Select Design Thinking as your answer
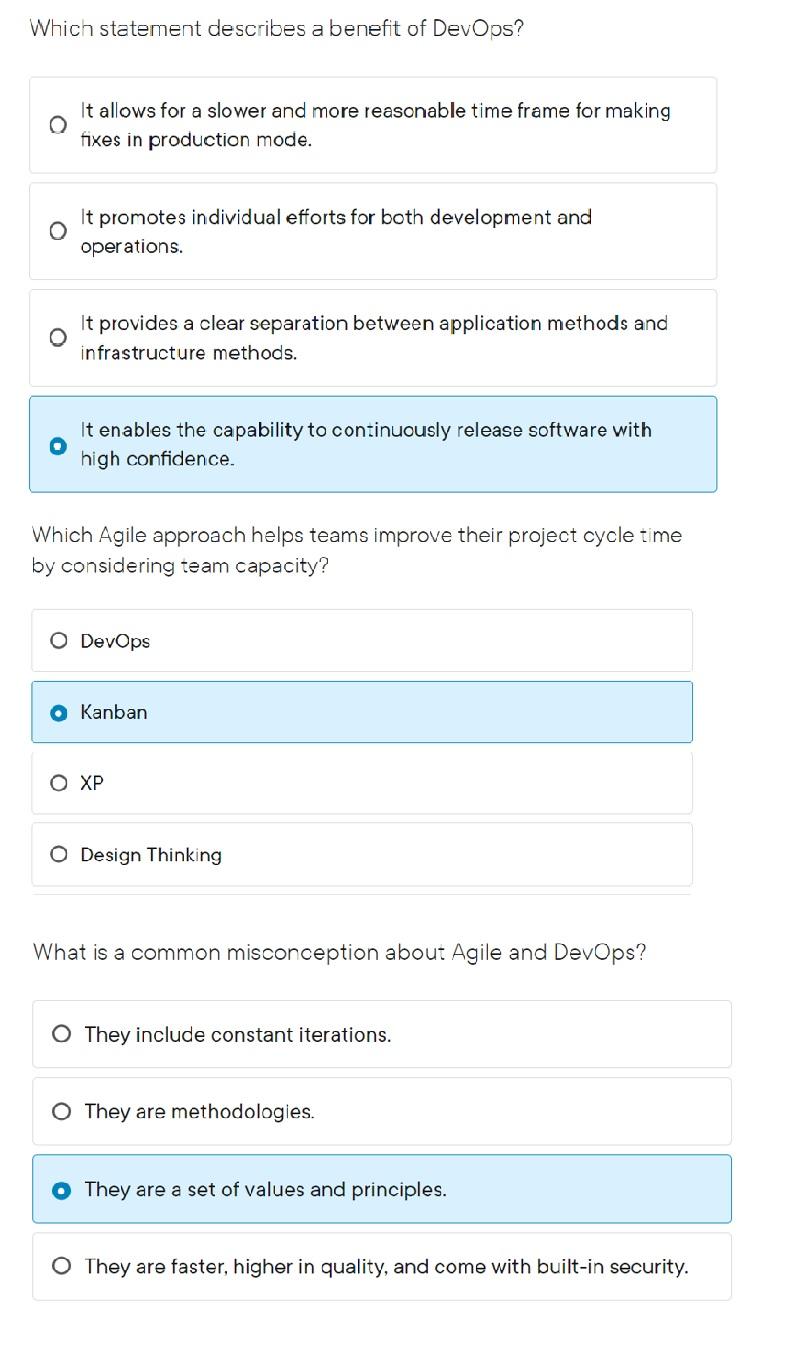Image resolution: width=791 pixels, height=1371 pixels. (59, 854)
